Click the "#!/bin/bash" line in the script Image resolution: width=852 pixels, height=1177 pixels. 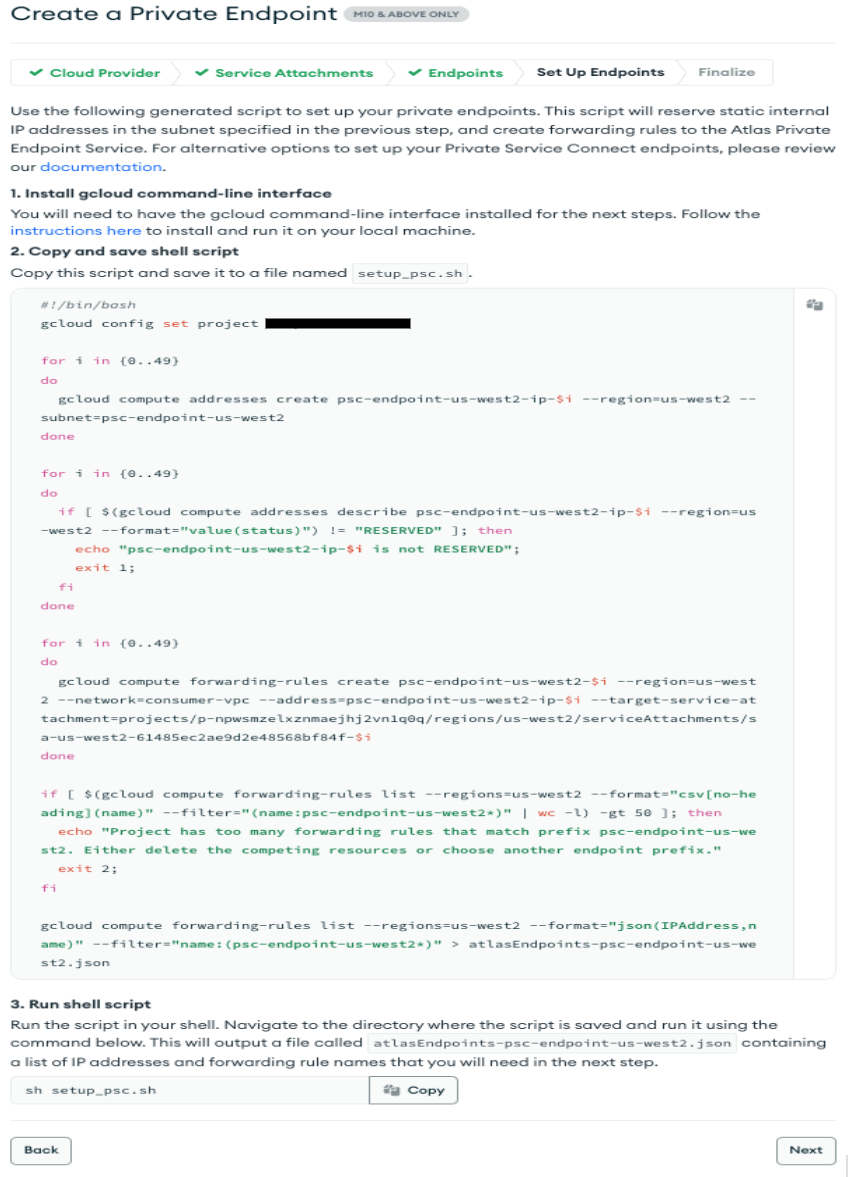click(x=88, y=305)
